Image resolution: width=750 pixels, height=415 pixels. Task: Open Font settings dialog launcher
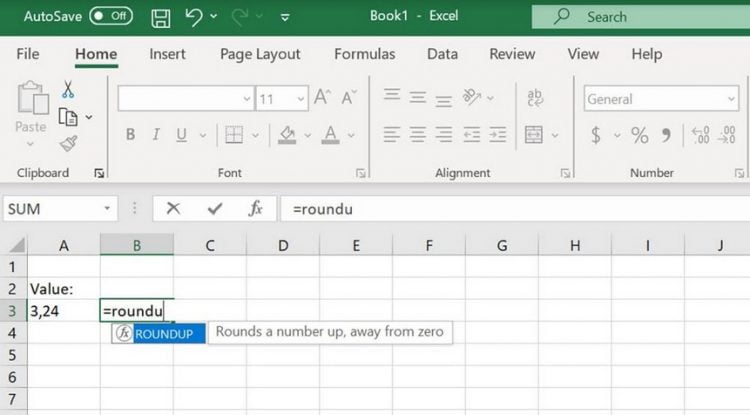[361, 173]
